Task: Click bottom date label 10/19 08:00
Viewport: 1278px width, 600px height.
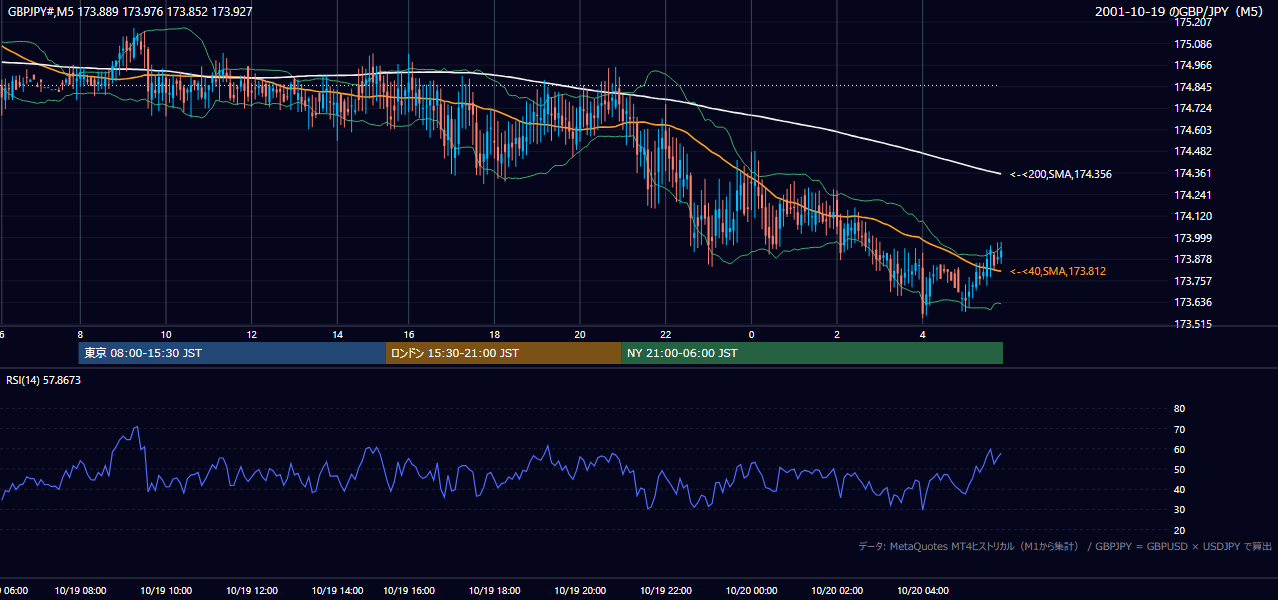Action: pyautogui.click(x=81, y=590)
